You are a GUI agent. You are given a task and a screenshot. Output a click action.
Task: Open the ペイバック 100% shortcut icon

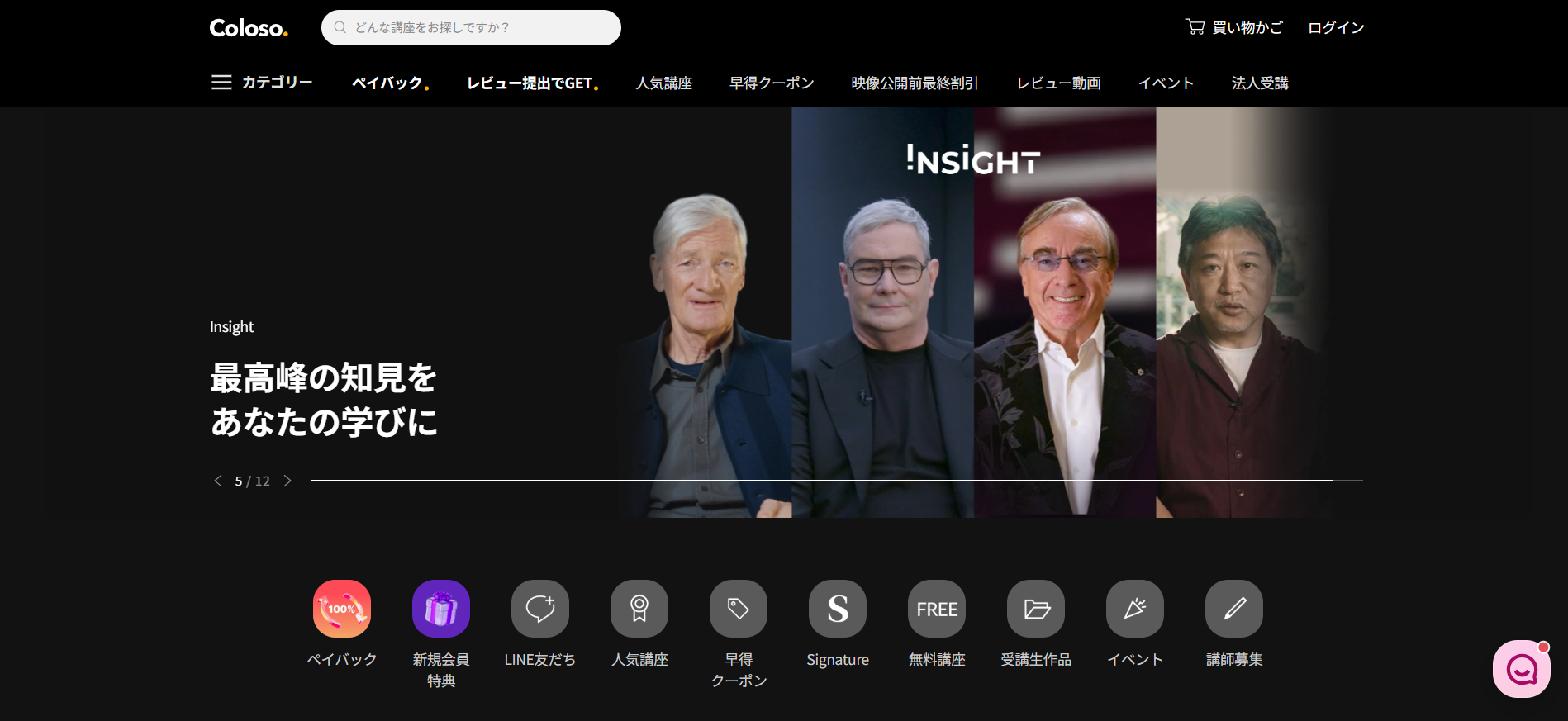click(341, 609)
